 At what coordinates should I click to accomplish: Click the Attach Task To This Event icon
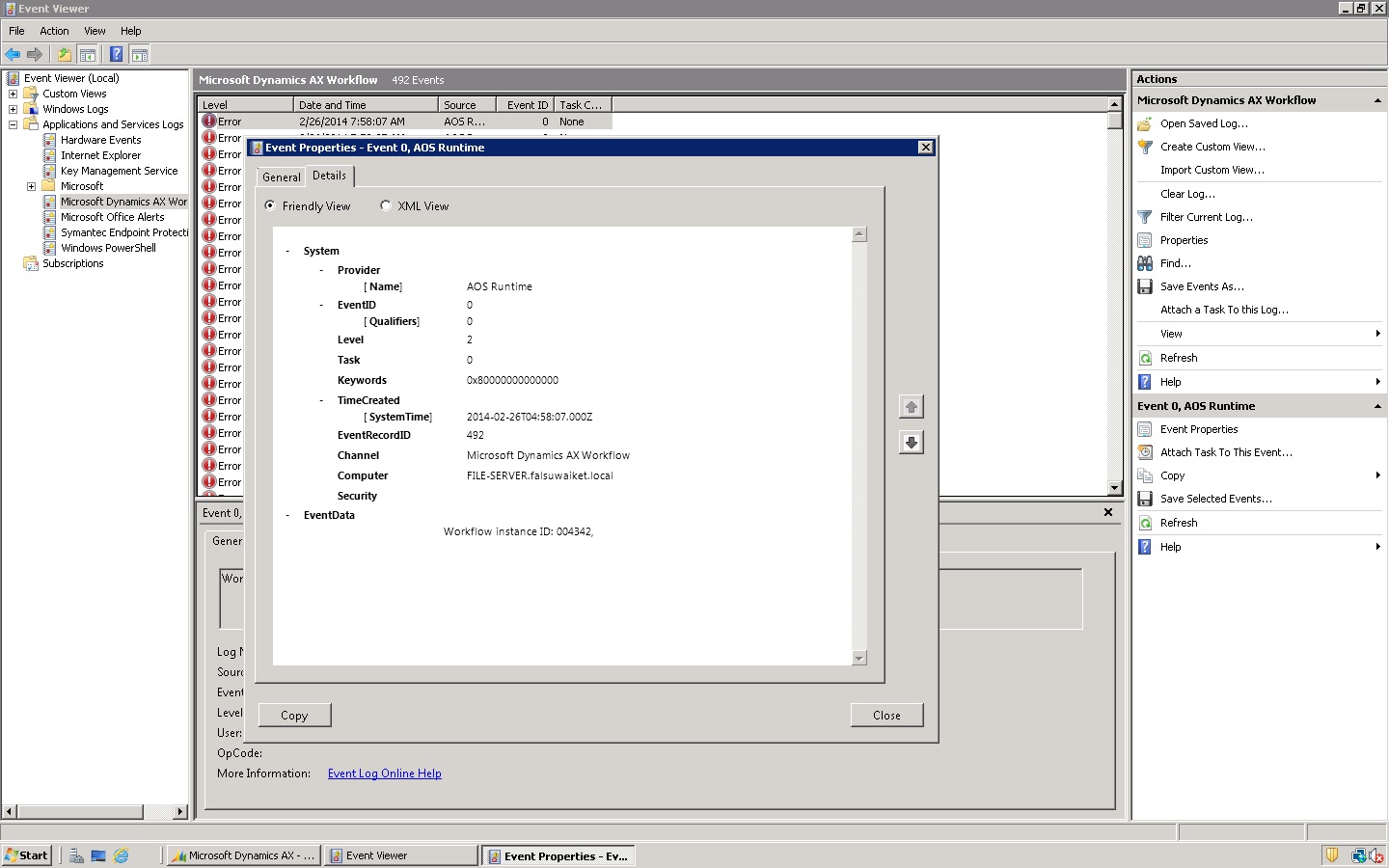click(x=1145, y=452)
